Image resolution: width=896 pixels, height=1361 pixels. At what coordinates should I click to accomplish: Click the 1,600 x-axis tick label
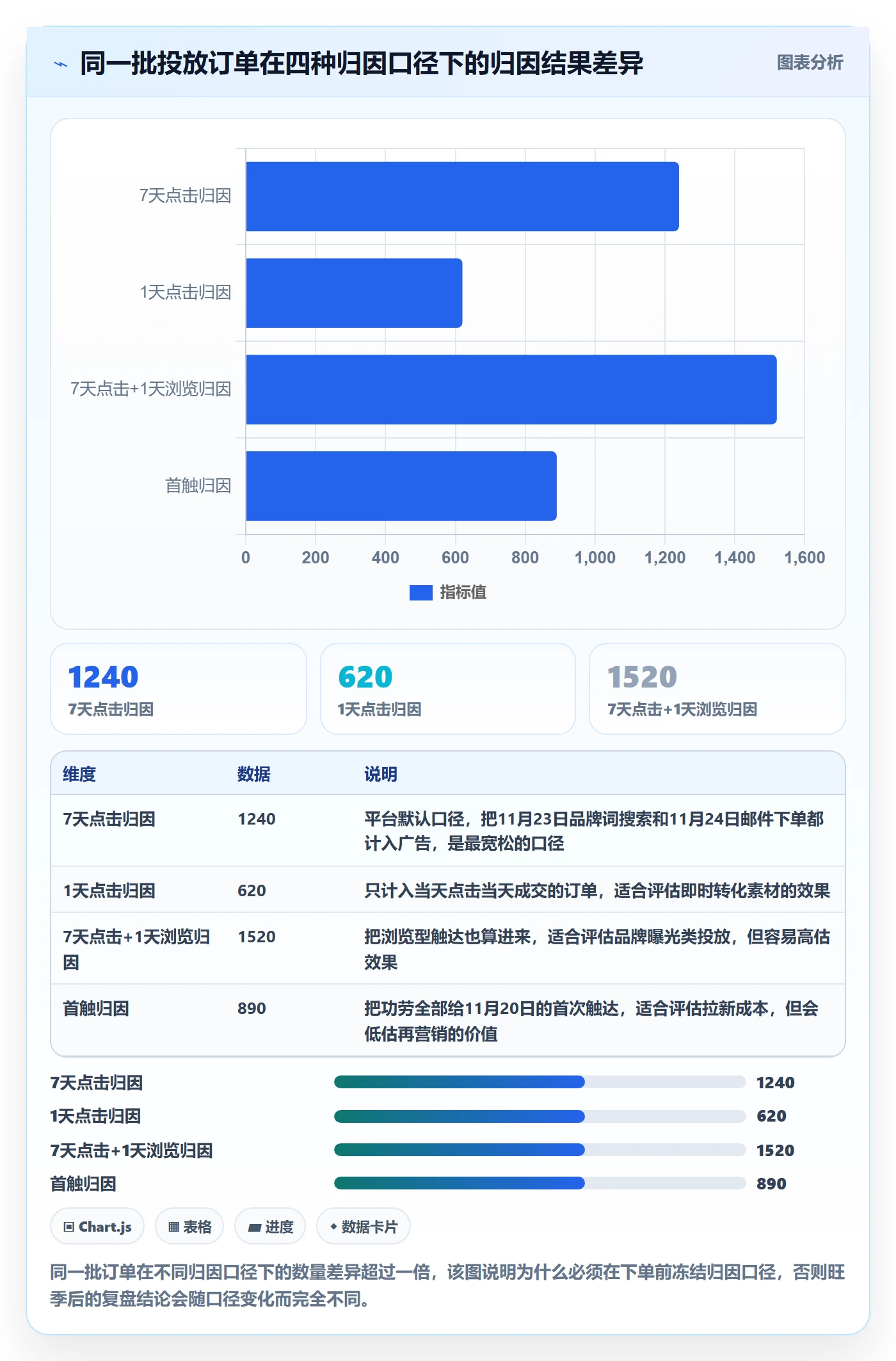click(x=804, y=558)
